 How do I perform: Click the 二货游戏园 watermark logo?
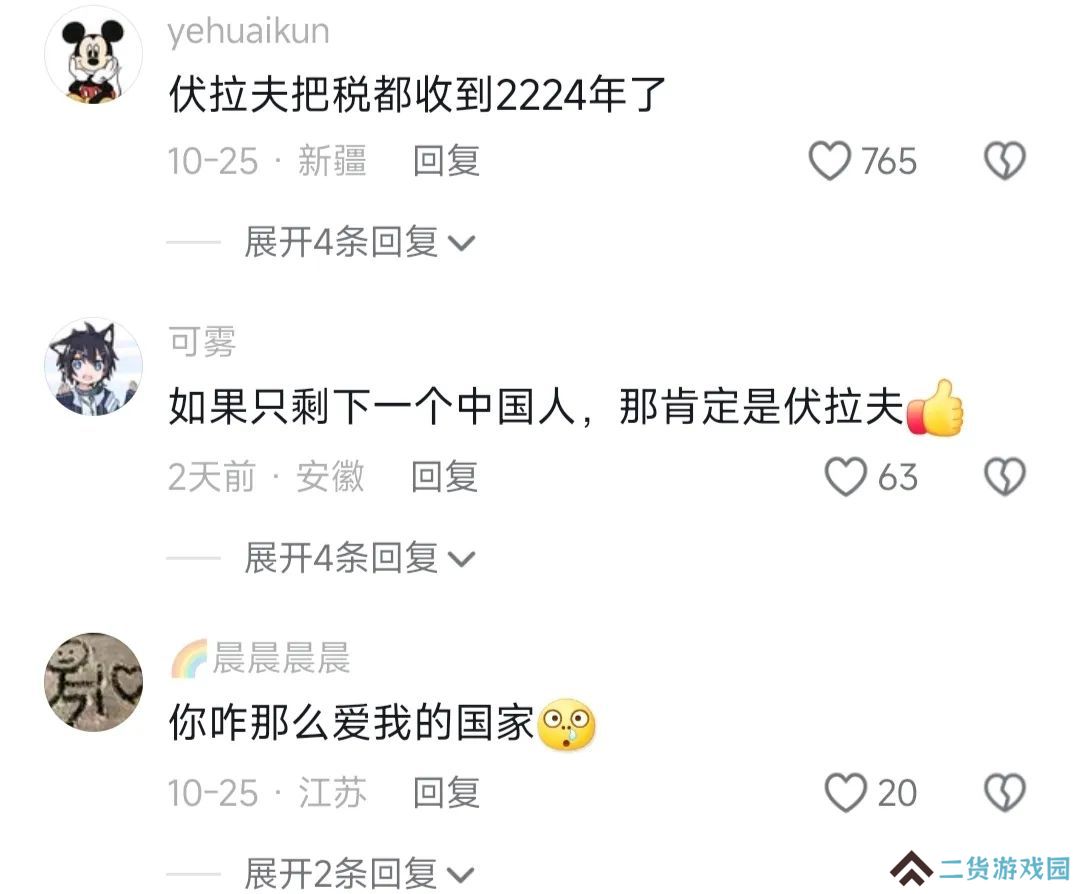(x=981, y=868)
